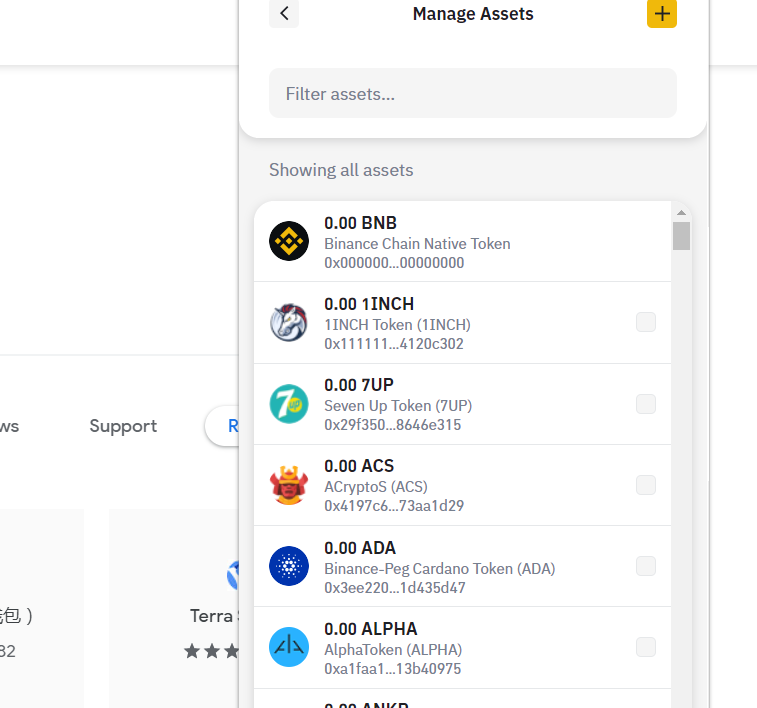
Task: Click the 7UP token logo
Action: tap(289, 404)
